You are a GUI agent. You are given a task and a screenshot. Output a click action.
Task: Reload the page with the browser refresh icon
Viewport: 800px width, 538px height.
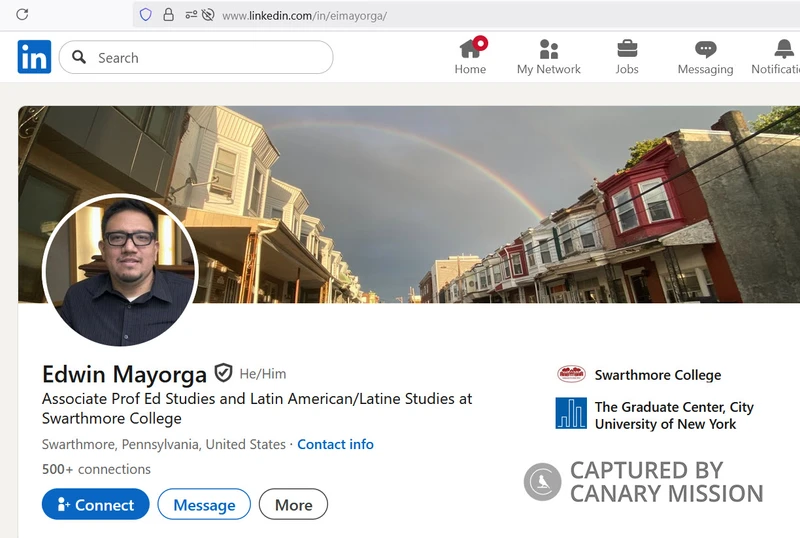pos(22,15)
